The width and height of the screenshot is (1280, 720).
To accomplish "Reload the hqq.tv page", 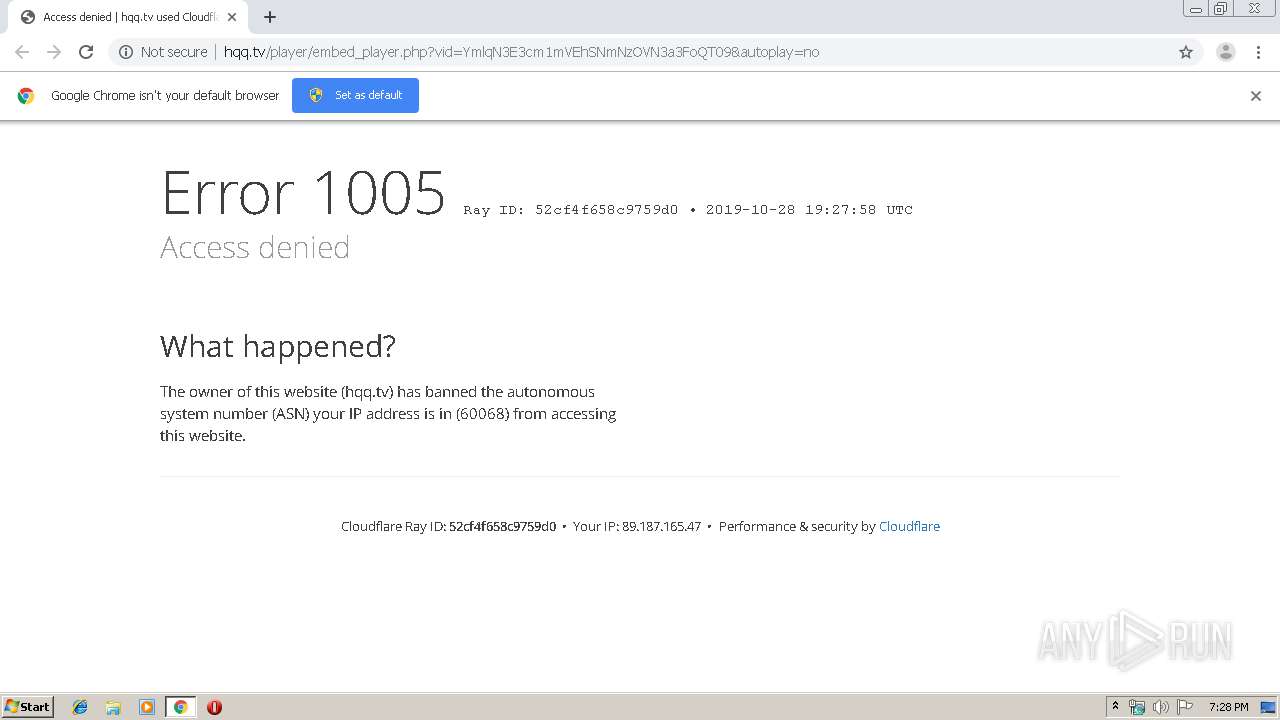I will tap(86, 52).
